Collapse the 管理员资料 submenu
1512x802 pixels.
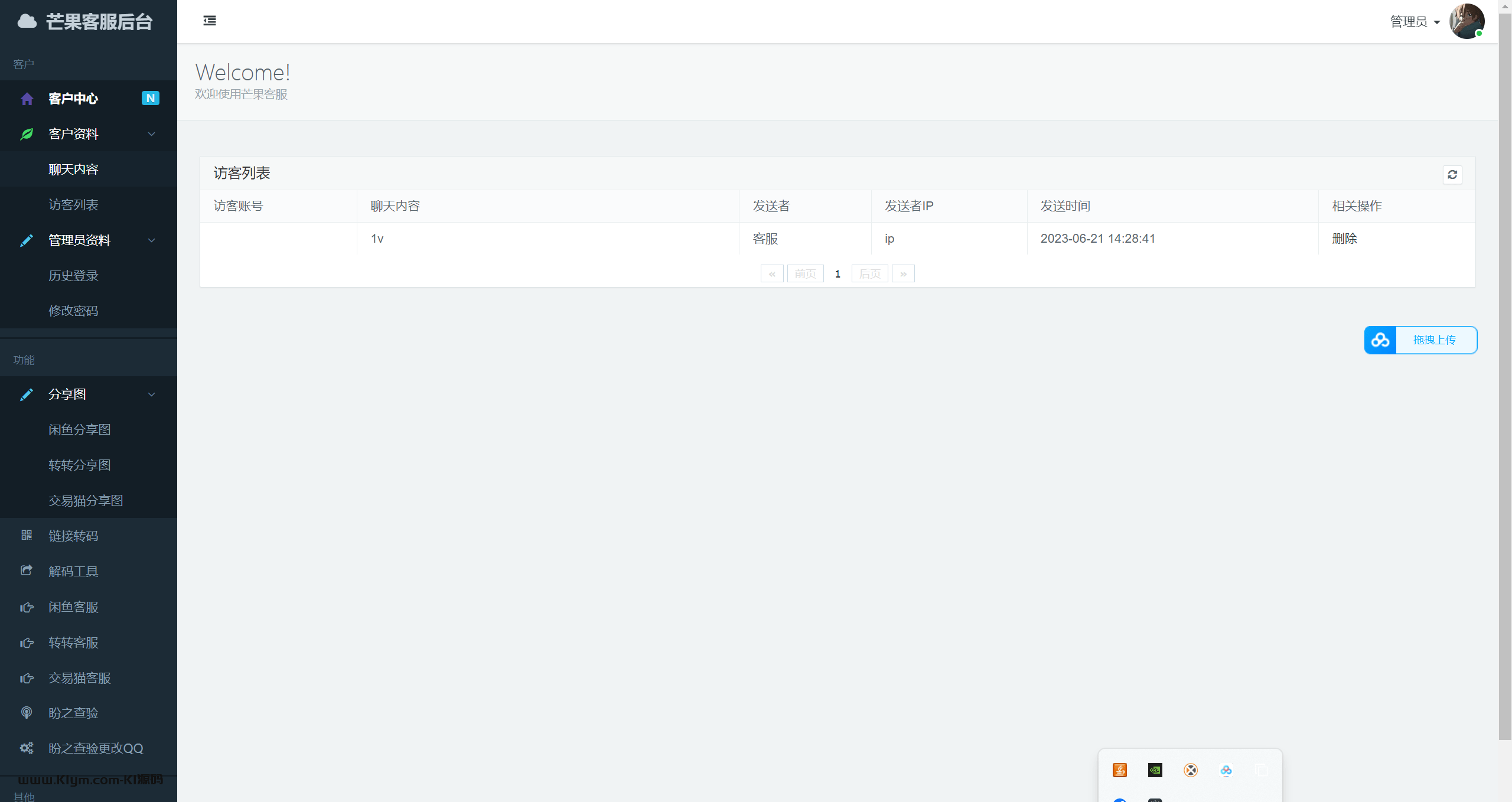click(152, 240)
